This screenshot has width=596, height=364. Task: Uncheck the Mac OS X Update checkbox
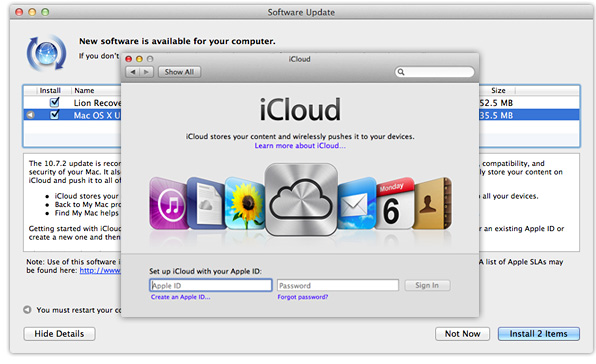click(x=55, y=114)
